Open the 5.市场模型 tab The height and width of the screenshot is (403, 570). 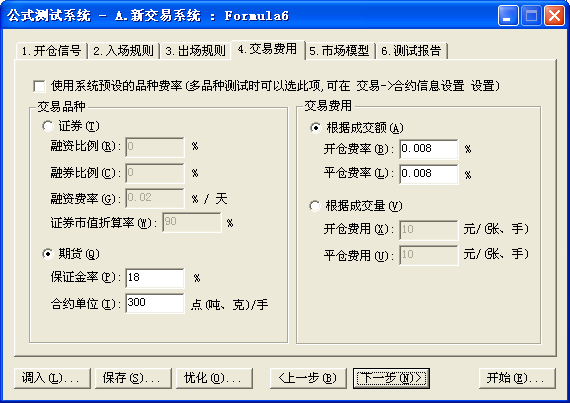click(339, 51)
